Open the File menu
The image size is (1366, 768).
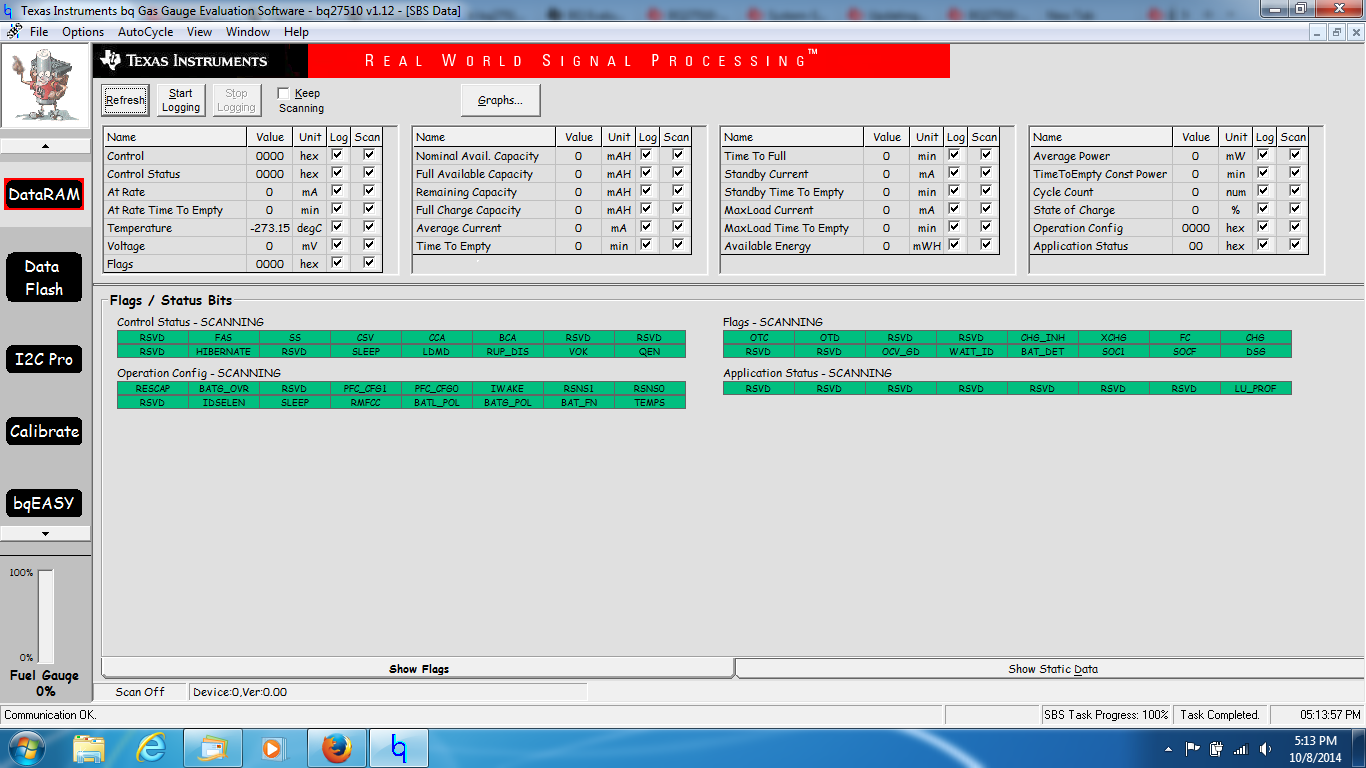click(x=39, y=32)
